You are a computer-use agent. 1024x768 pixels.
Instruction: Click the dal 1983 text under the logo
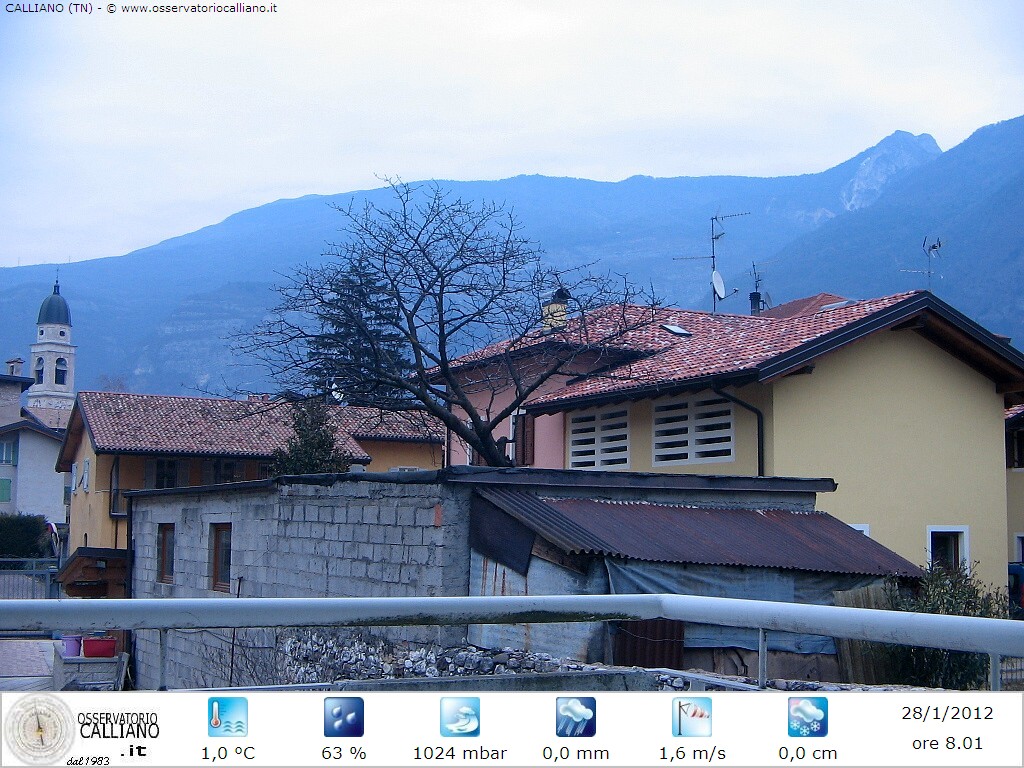(88, 761)
